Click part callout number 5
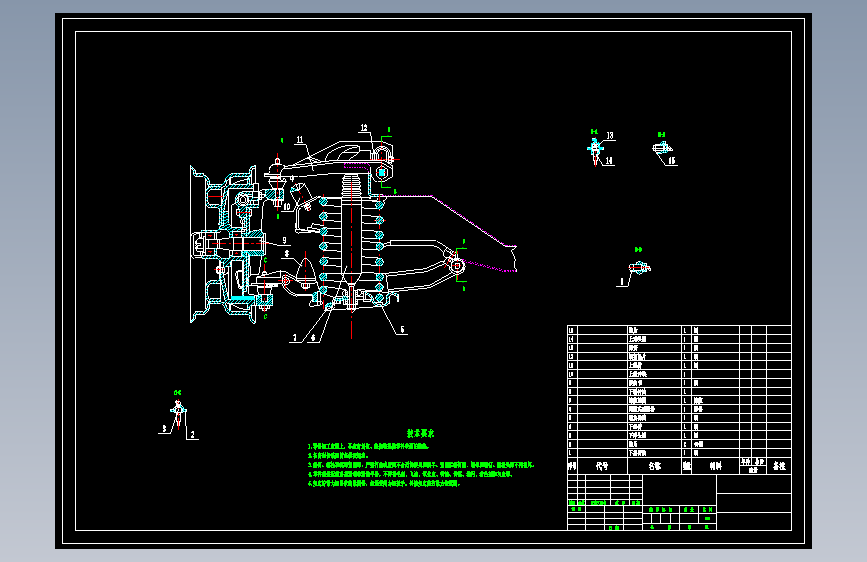The image size is (867, 562). [x=402, y=330]
